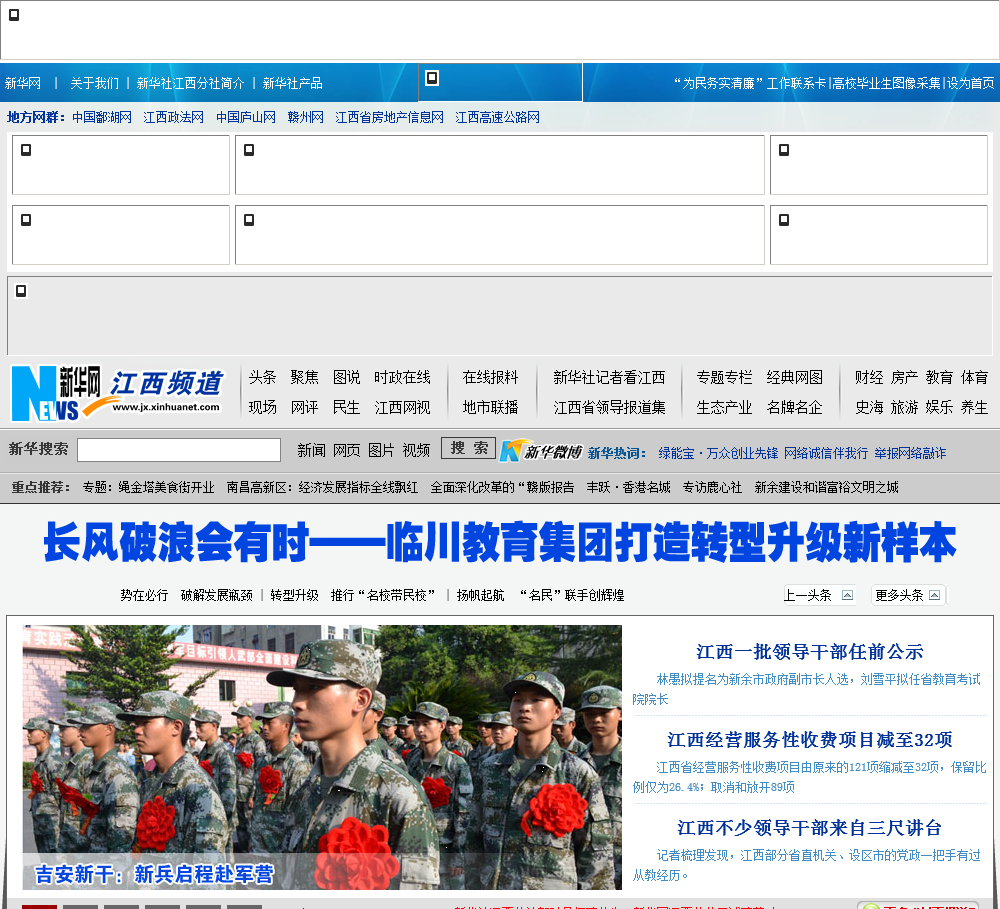Open 财经 channel

tap(869, 377)
